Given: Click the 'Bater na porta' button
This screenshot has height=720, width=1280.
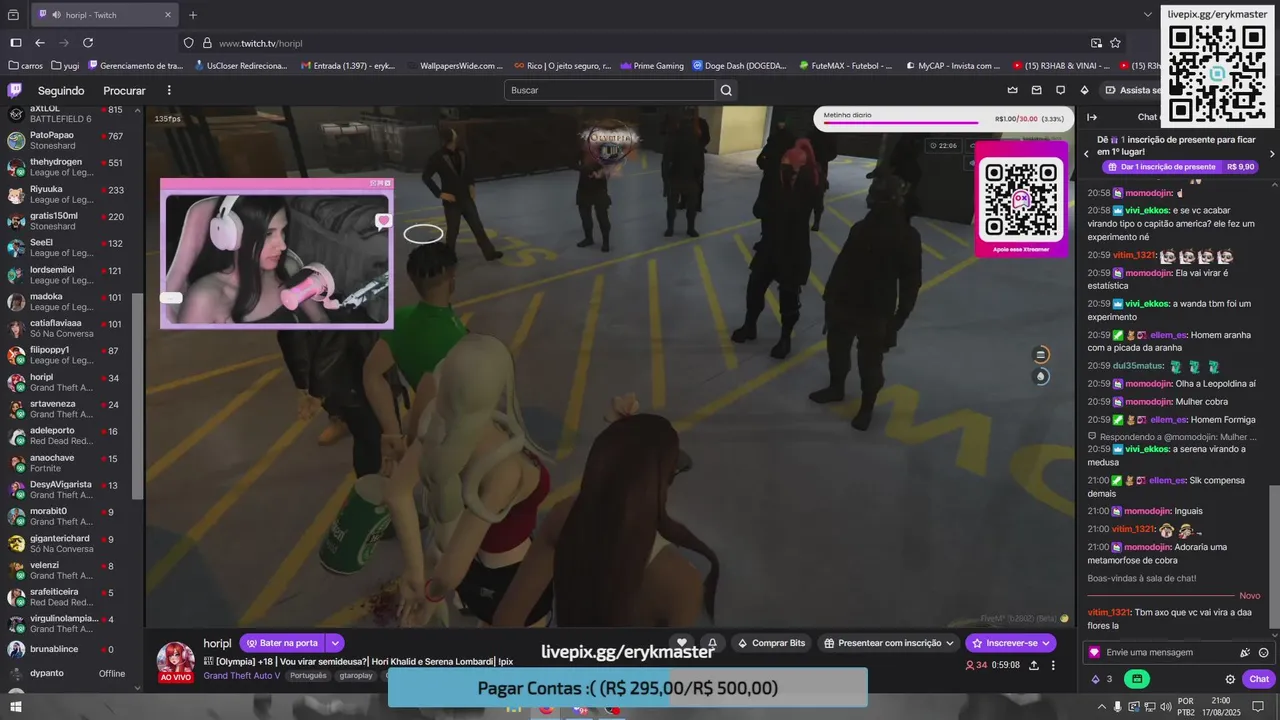Looking at the screenshot, I should point(282,643).
